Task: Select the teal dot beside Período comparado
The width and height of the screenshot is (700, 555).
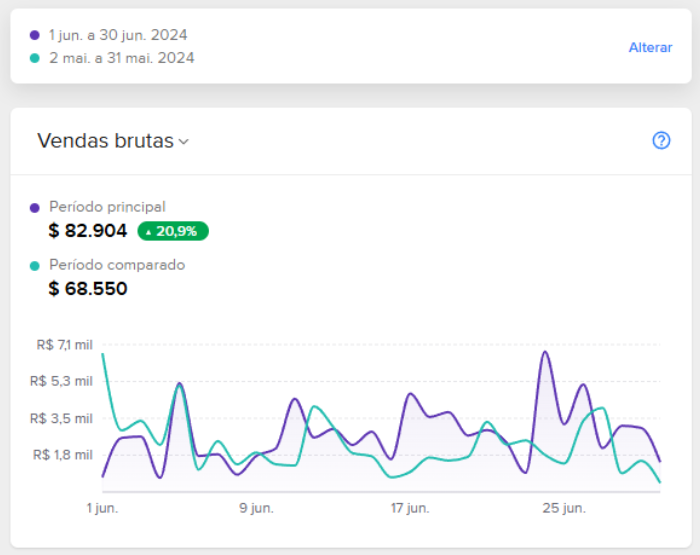Action: [x=34, y=266]
